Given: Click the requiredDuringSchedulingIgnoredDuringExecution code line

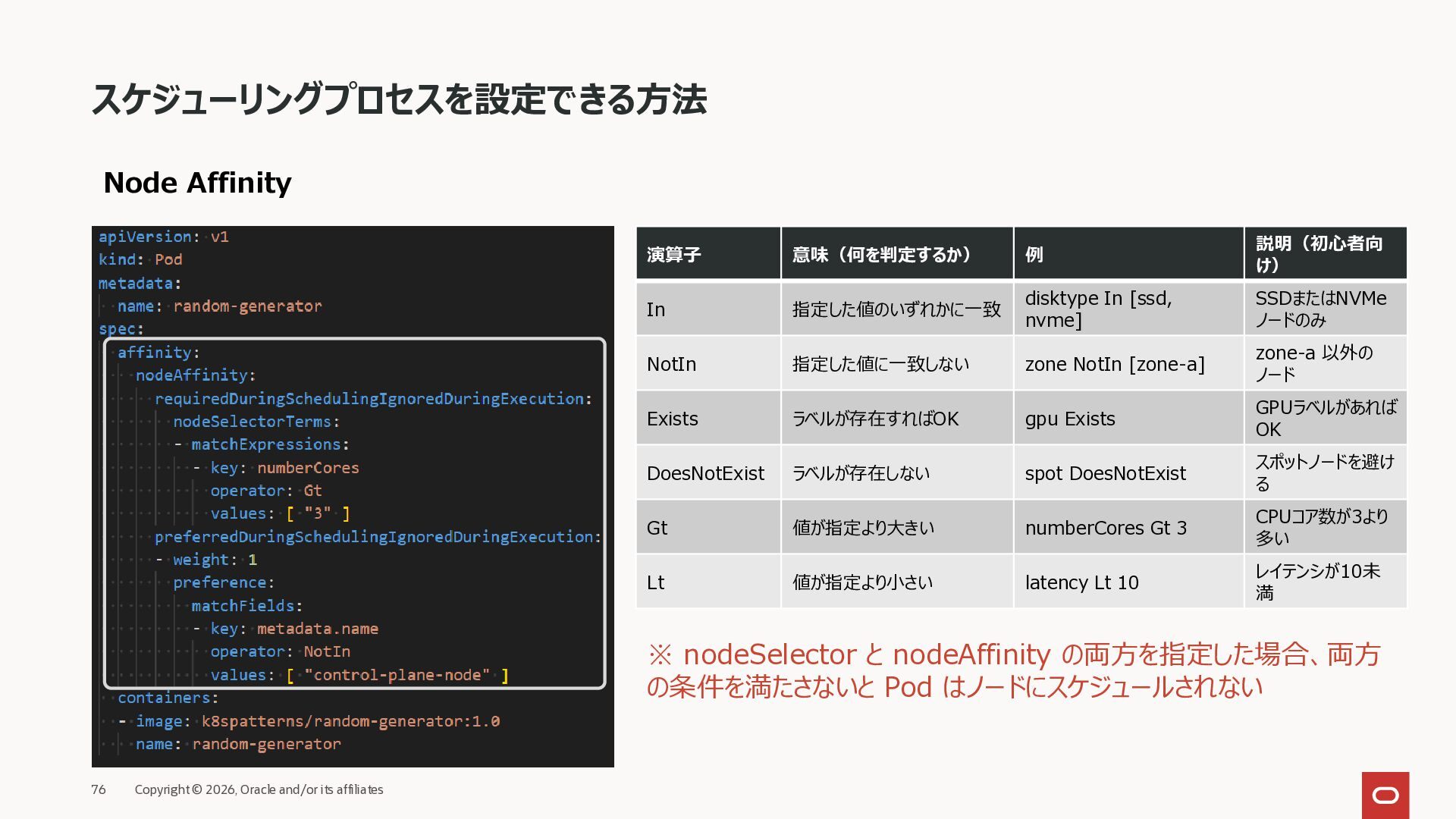Looking at the screenshot, I should click(x=372, y=398).
